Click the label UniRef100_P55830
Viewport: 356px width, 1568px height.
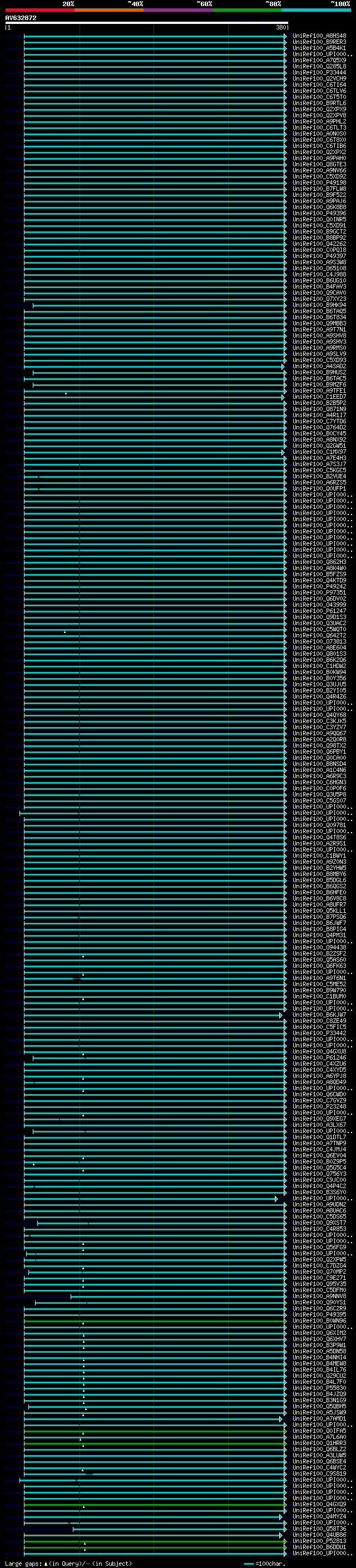coord(319,1388)
